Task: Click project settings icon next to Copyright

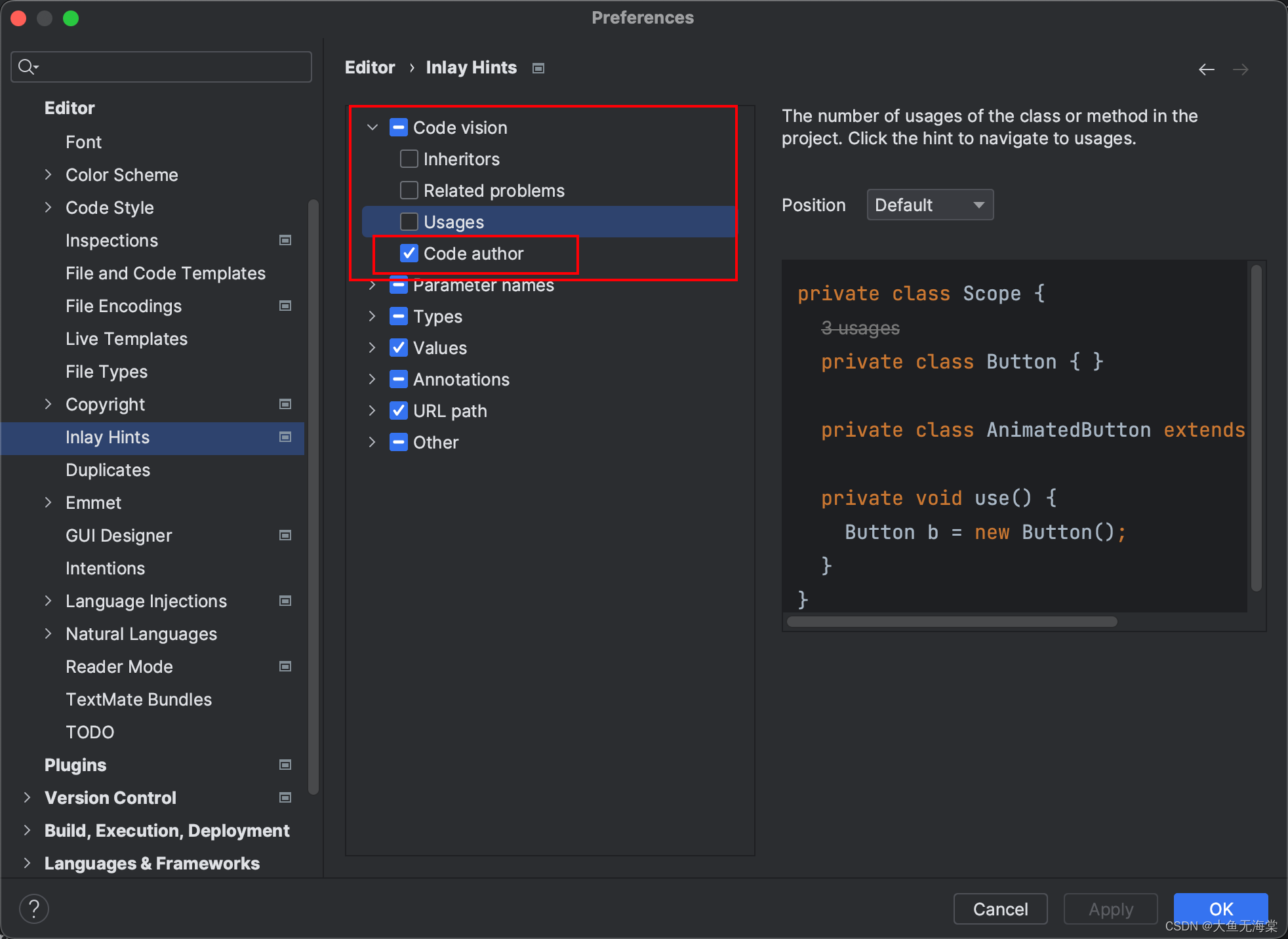Action: click(x=285, y=404)
